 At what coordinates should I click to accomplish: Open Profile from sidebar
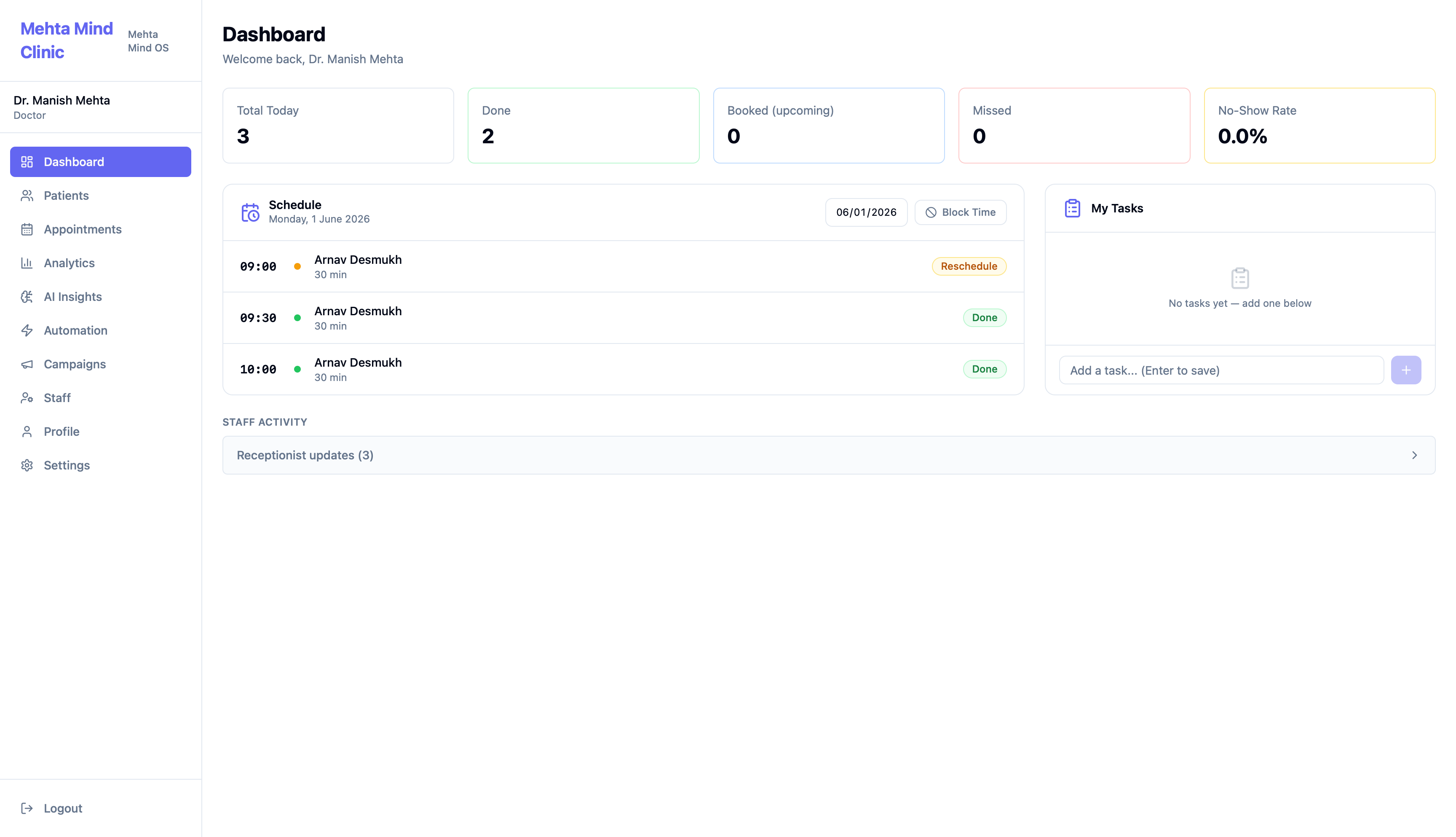click(x=101, y=432)
